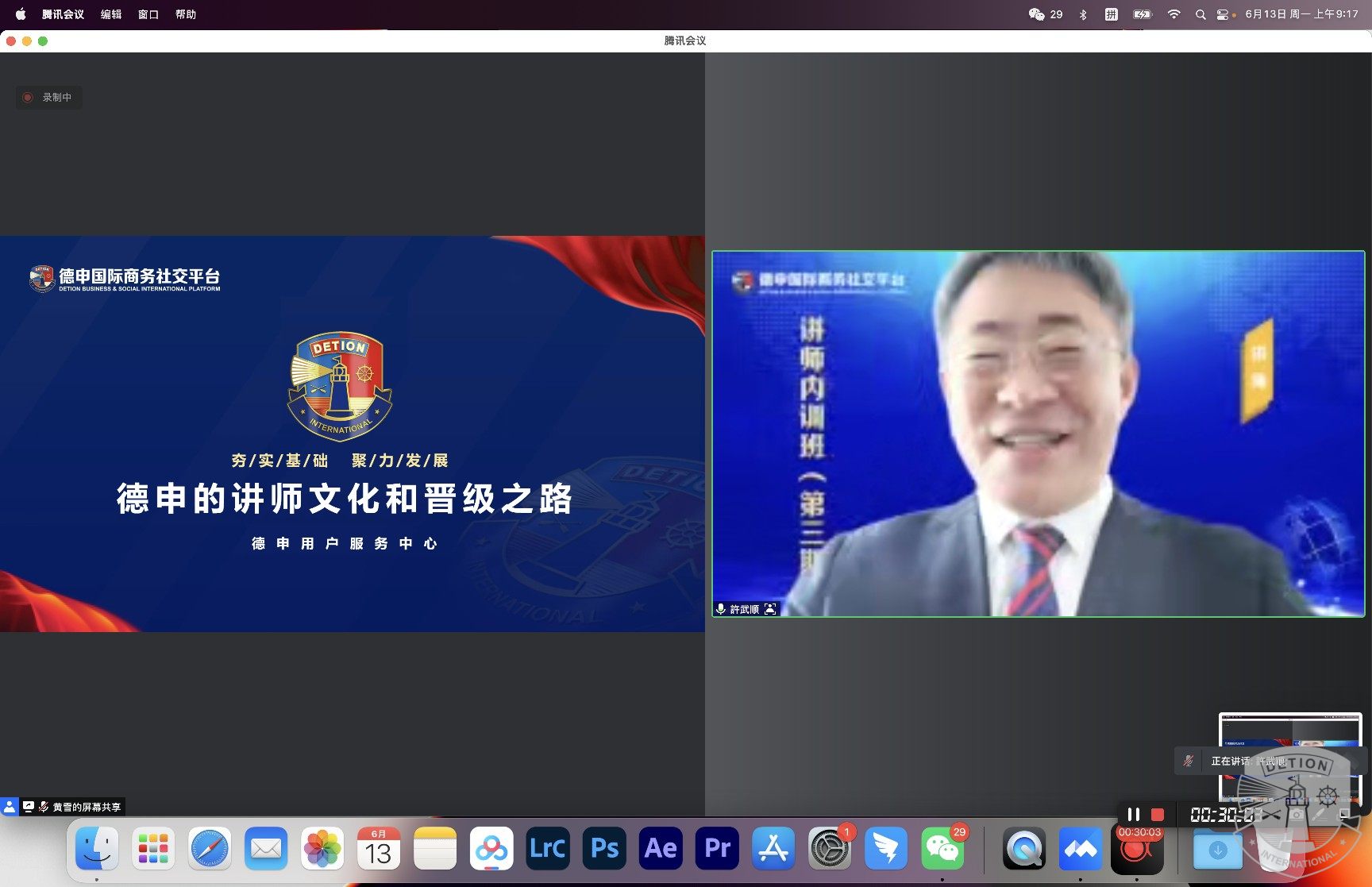Viewport: 1372px width, 887px height.
Task: Check battery status icon
Action: pyautogui.click(x=1143, y=14)
